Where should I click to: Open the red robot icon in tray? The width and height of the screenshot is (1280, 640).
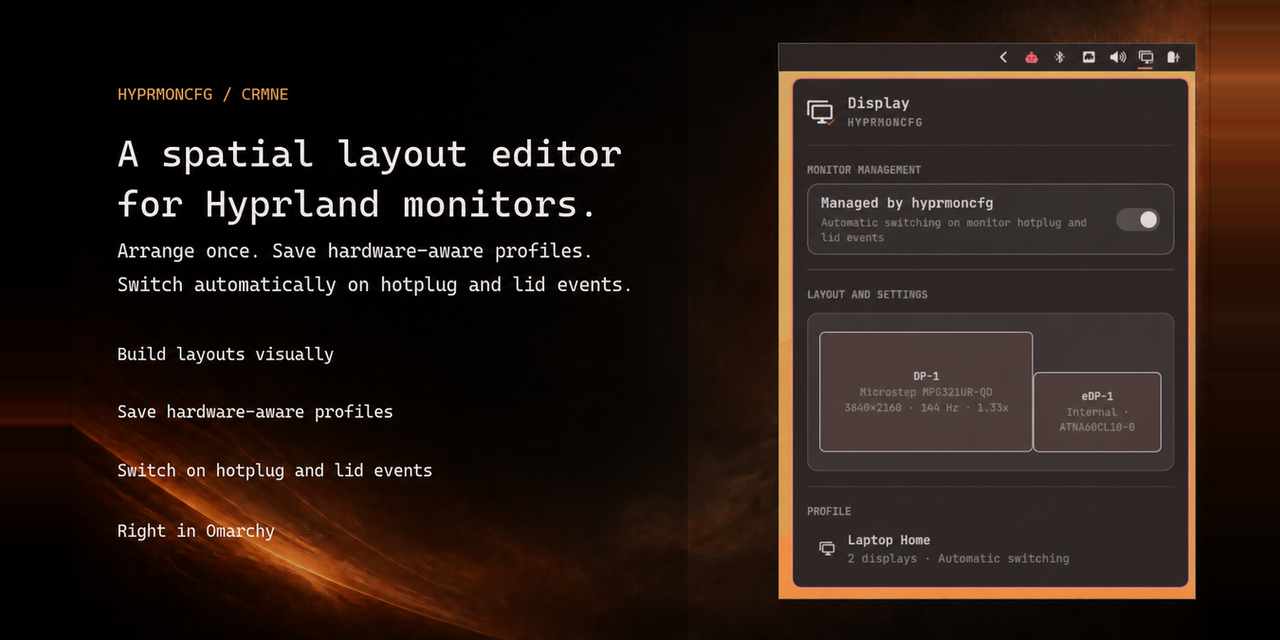click(x=1031, y=57)
